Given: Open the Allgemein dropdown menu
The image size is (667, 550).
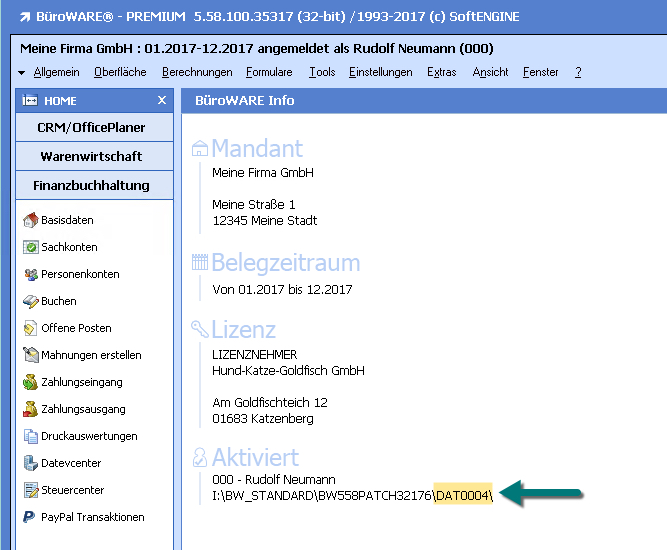Looking at the screenshot, I should [x=55, y=72].
